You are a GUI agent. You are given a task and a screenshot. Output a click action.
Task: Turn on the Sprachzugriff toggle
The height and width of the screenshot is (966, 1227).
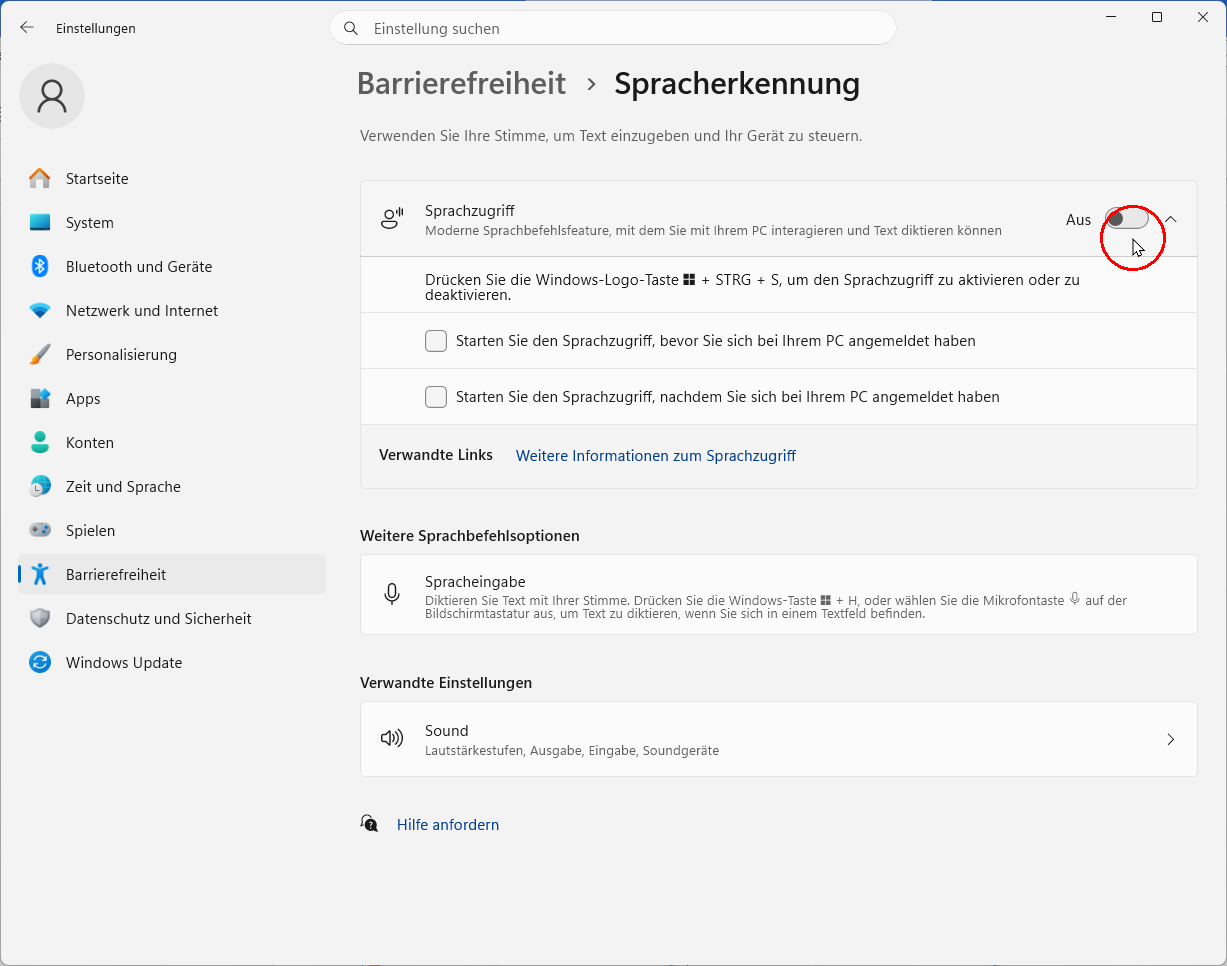[1127, 219]
